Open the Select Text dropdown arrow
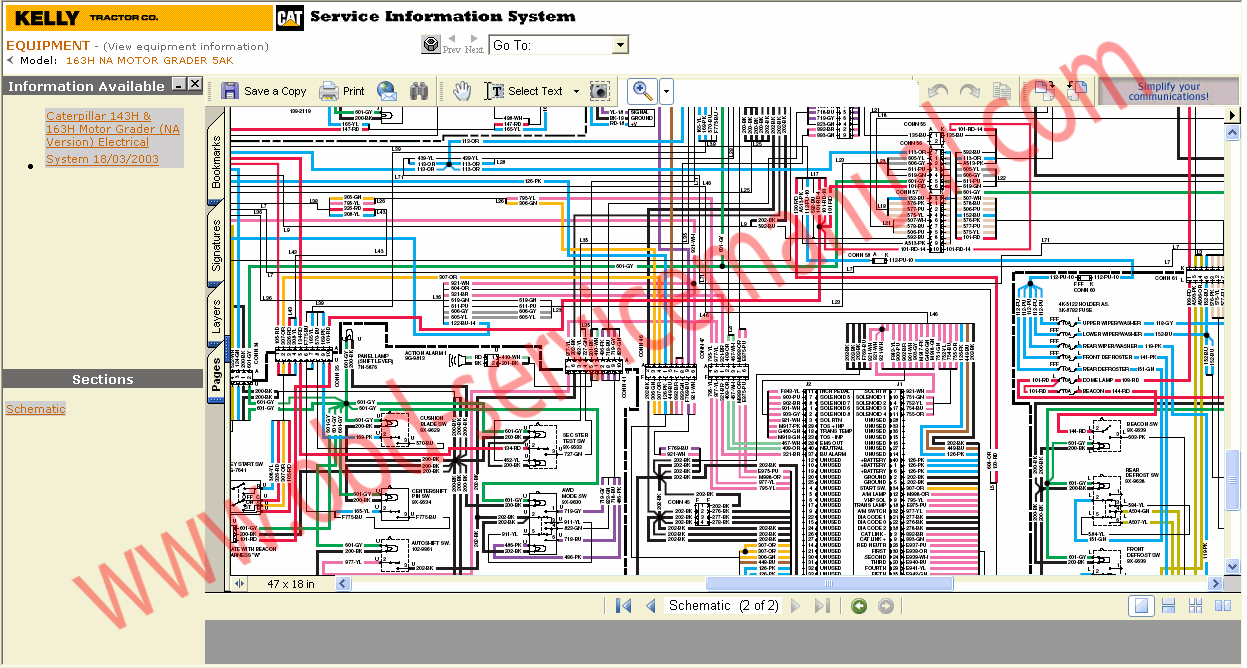The width and height of the screenshot is (1247, 668). (x=576, y=91)
